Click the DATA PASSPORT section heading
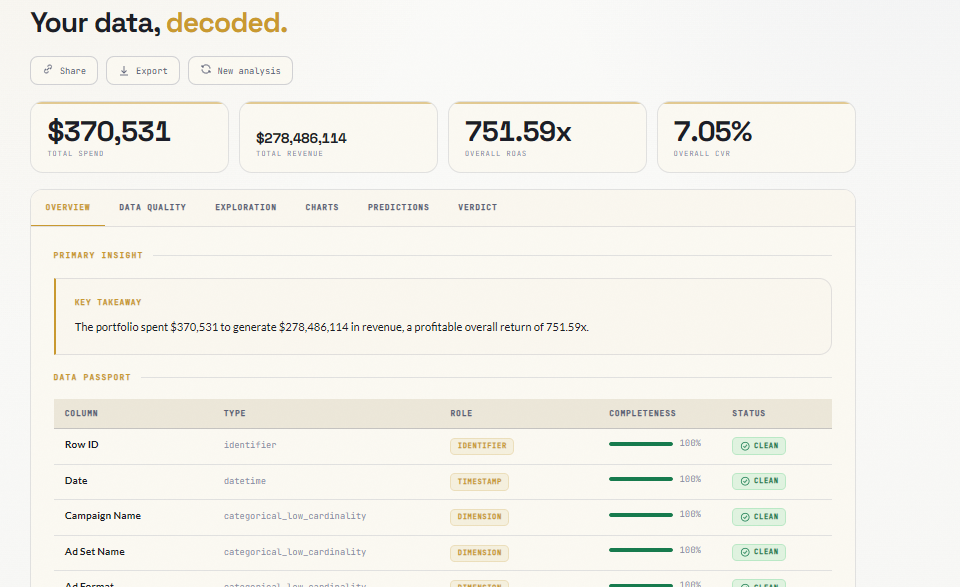The image size is (960, 587). (x=92, y=377)
